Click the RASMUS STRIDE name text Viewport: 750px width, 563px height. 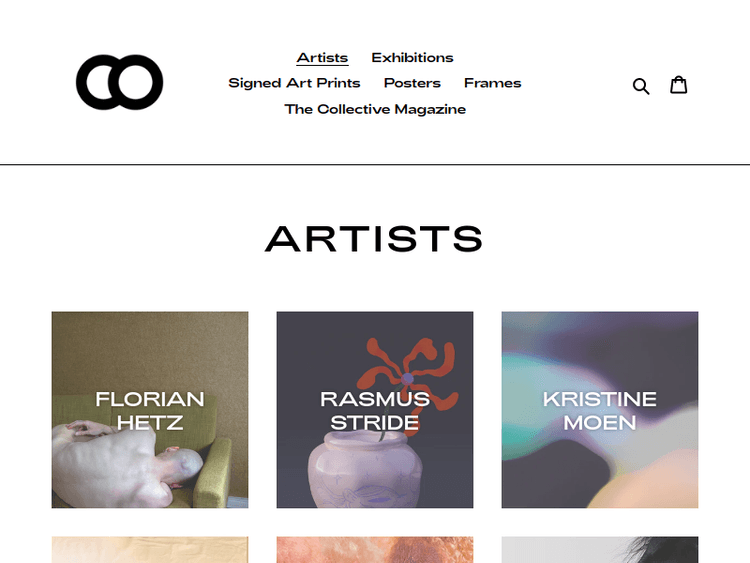coord(375,411)
